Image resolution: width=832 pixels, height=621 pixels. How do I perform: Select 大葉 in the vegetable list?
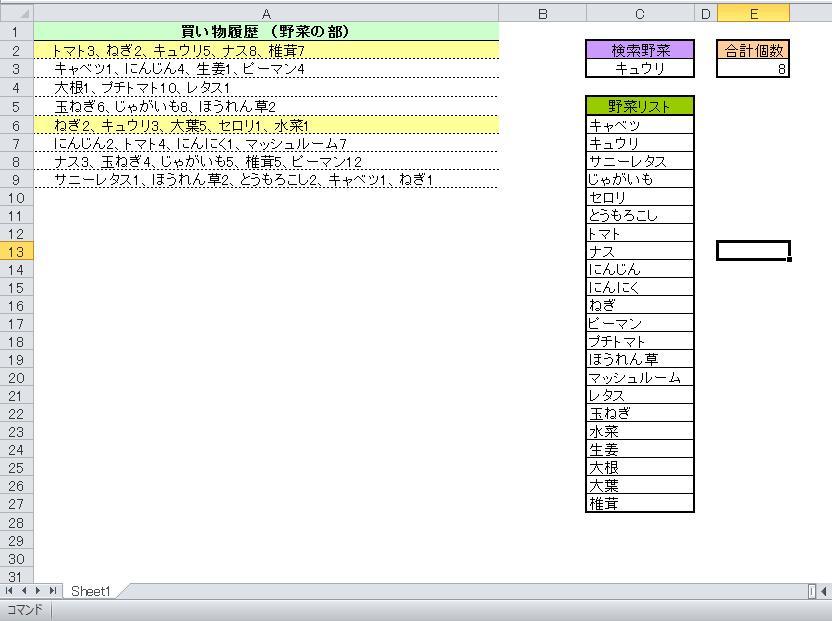pyautogui.click(x=640, y=486)
